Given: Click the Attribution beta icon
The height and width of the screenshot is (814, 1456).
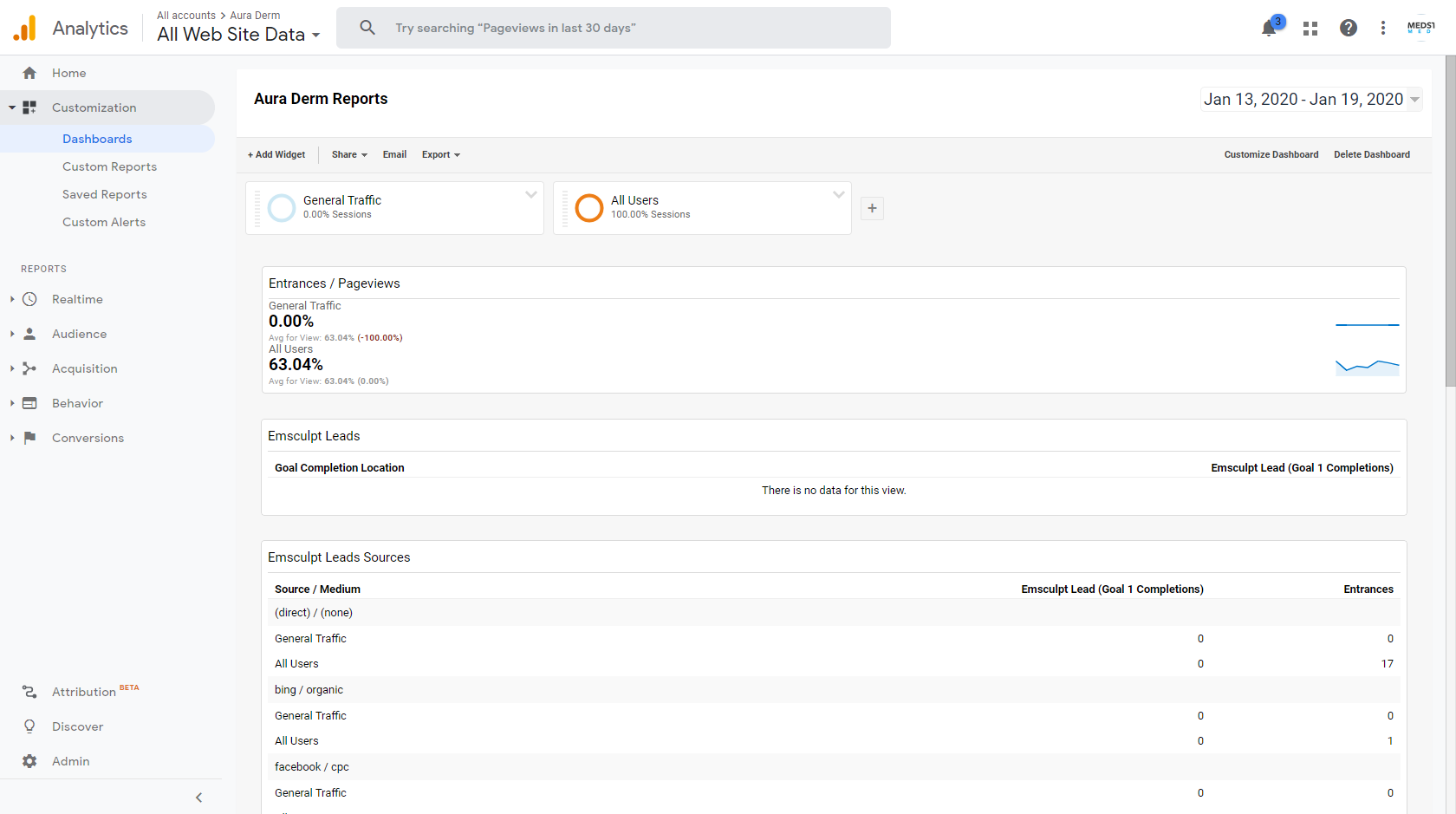Looking at the screenshot, I should point(29,692).
